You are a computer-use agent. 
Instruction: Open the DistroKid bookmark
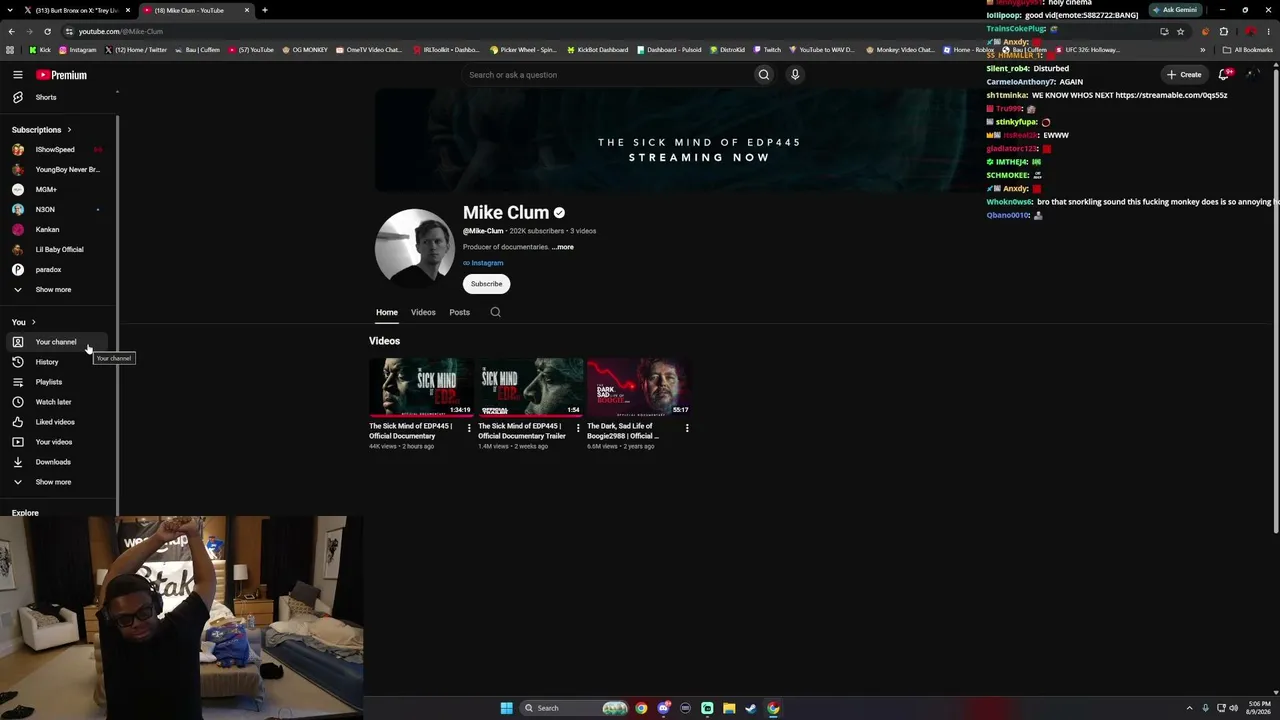728,50
